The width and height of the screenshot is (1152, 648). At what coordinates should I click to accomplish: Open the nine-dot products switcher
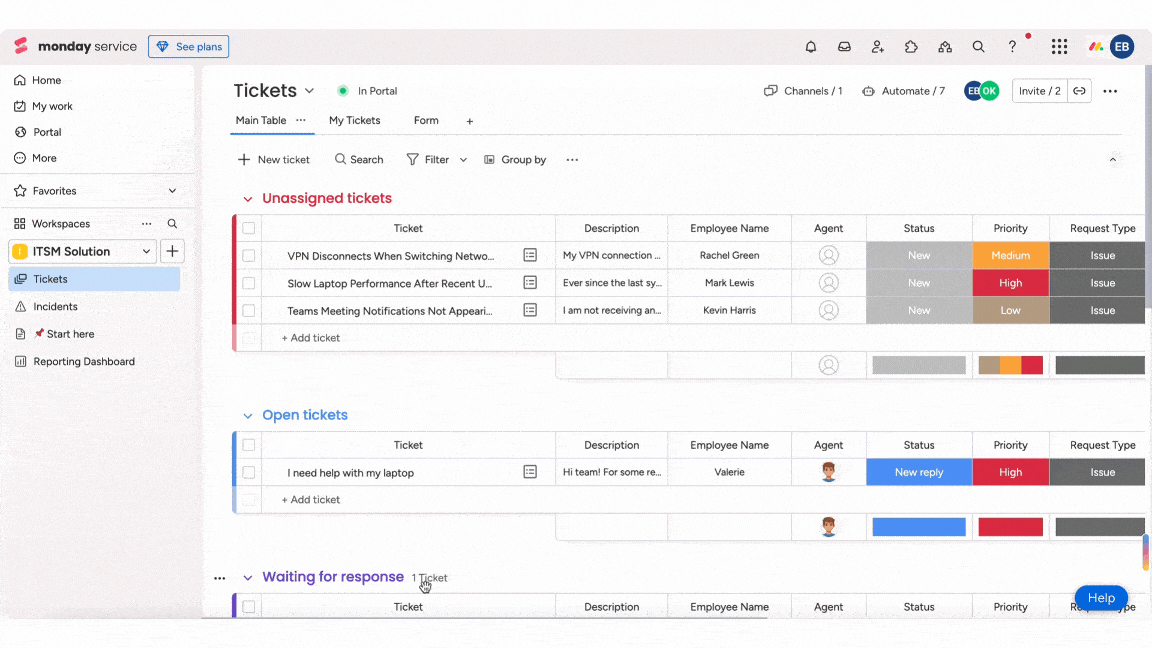(1059, 46)
